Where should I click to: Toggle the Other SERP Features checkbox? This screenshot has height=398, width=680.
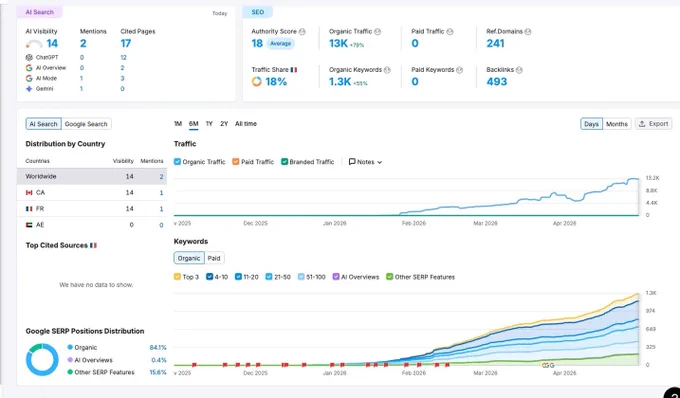(389, 277)
